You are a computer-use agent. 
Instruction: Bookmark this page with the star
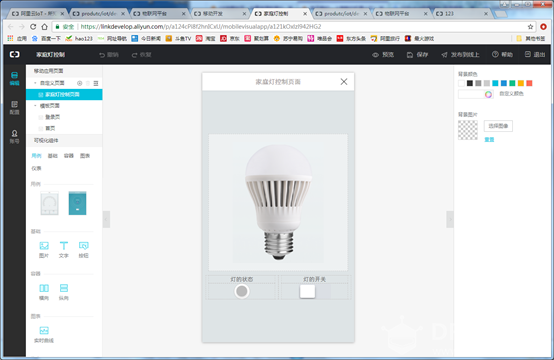coord(530,26)
